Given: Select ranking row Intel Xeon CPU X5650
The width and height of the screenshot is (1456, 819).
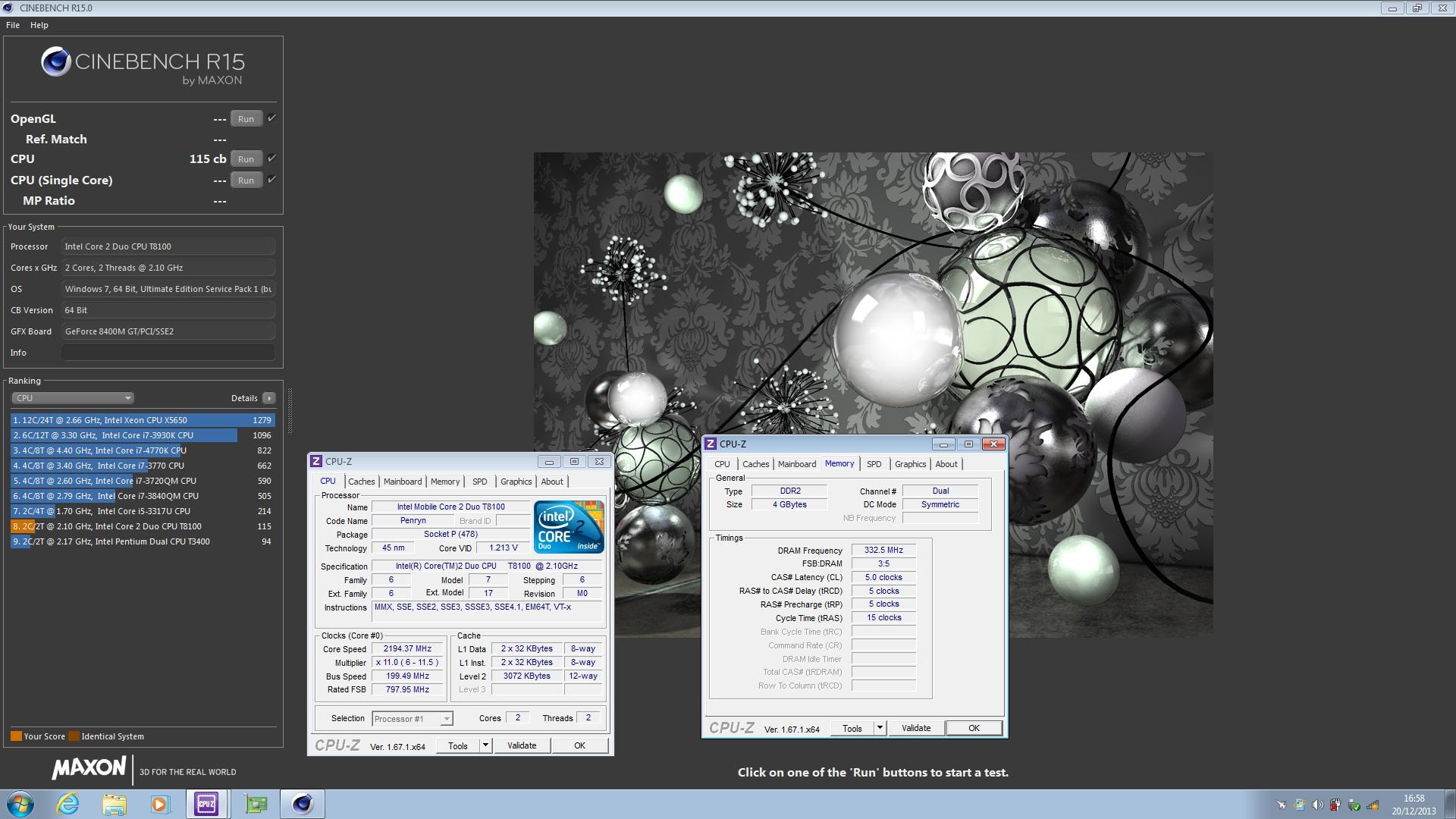Looking at the screenshot, I should [x=143, y=420].
